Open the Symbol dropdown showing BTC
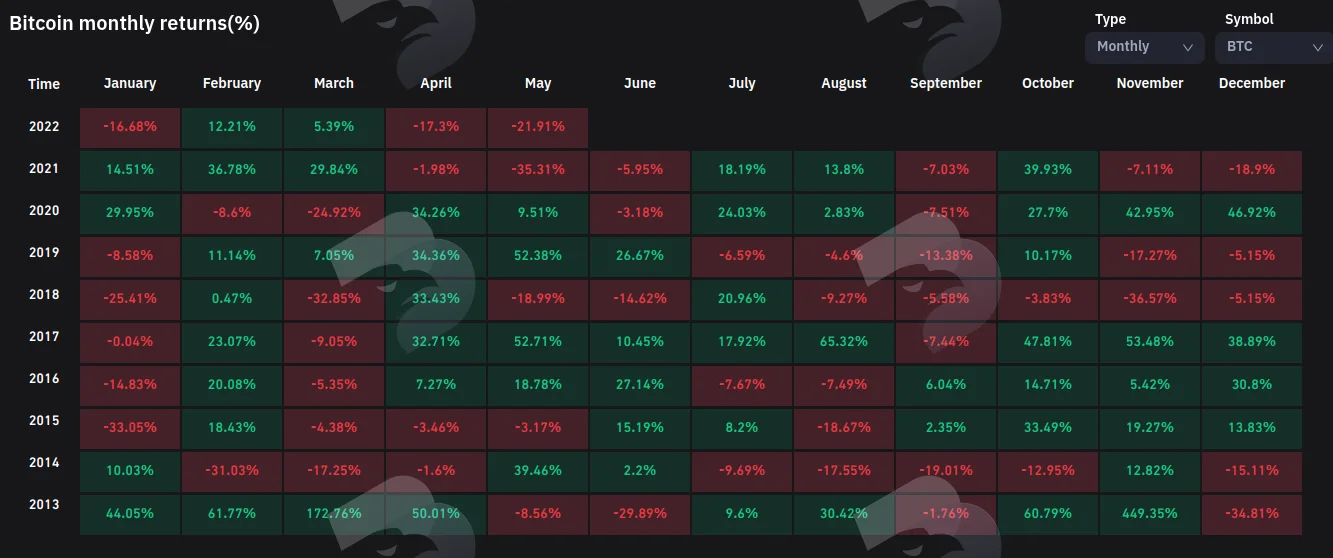 (1274, 47)
